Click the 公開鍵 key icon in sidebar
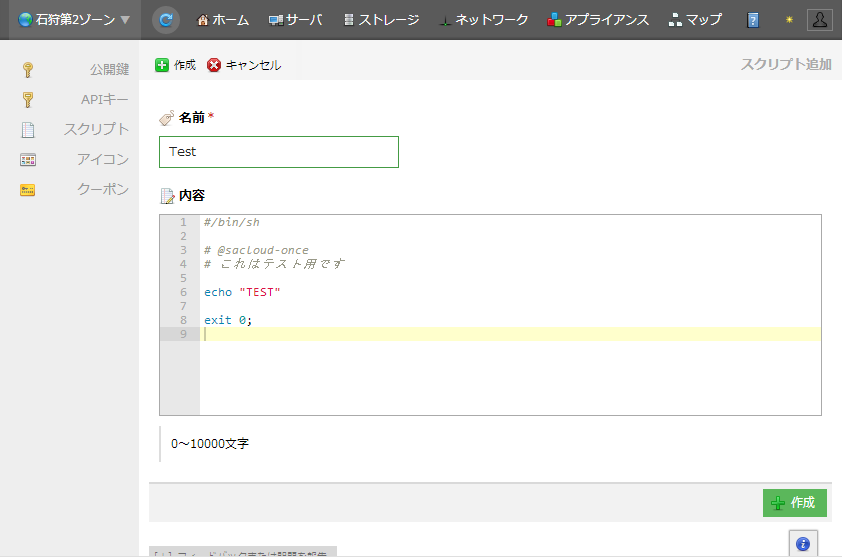 28,69
